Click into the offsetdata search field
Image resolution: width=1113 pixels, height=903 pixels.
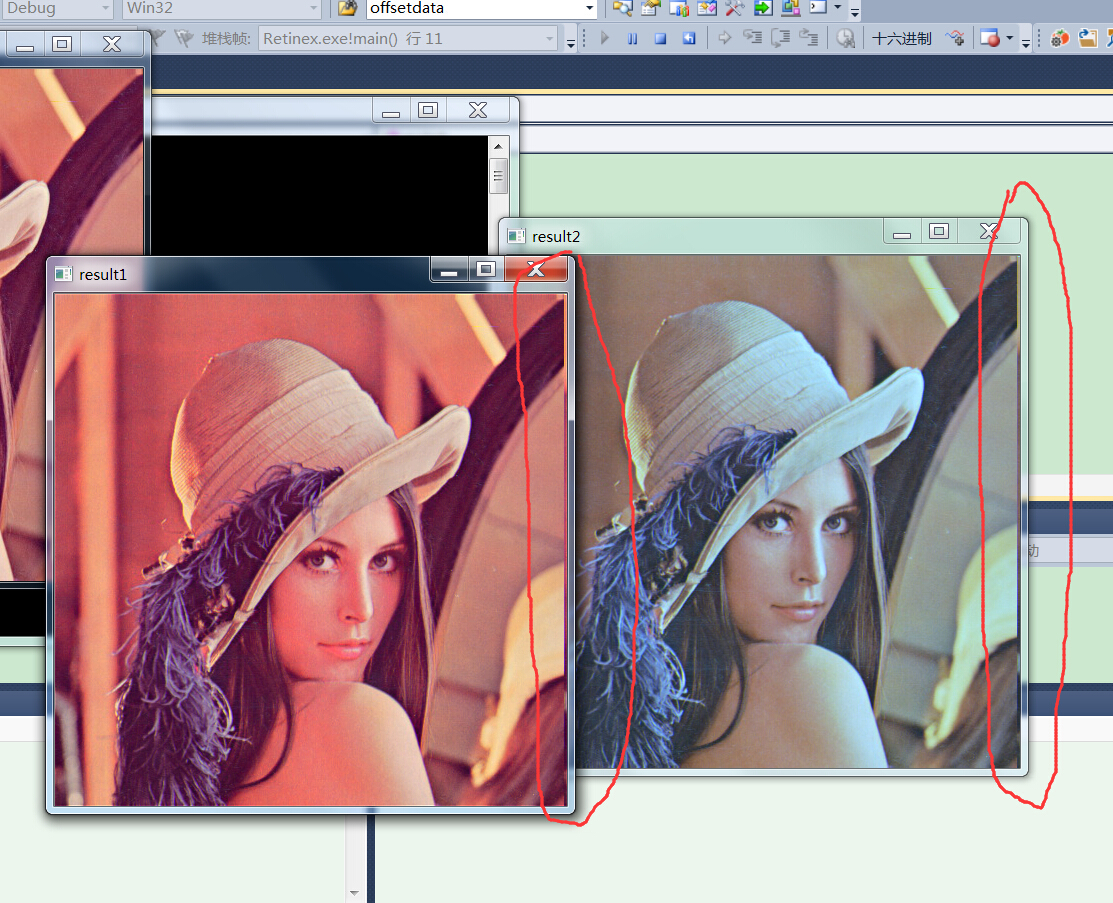474,8
